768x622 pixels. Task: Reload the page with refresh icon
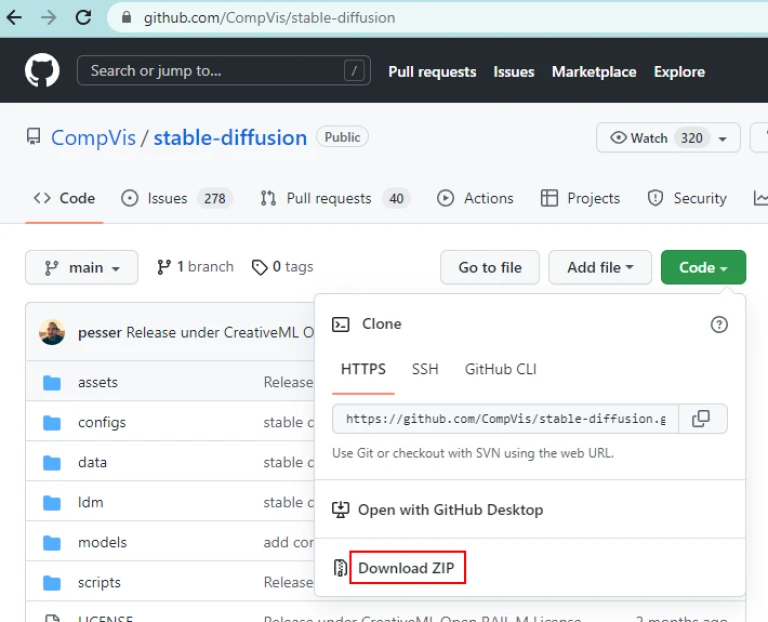click(83, 18)
